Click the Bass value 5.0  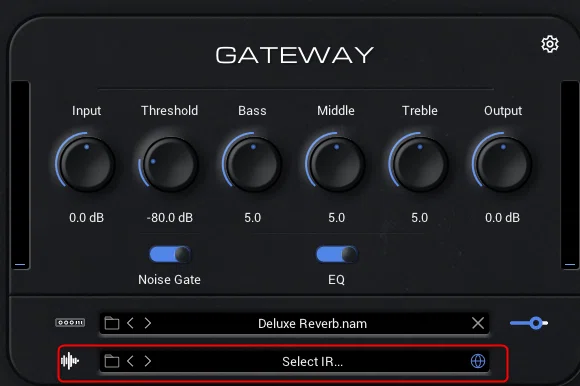coord(253,217)
